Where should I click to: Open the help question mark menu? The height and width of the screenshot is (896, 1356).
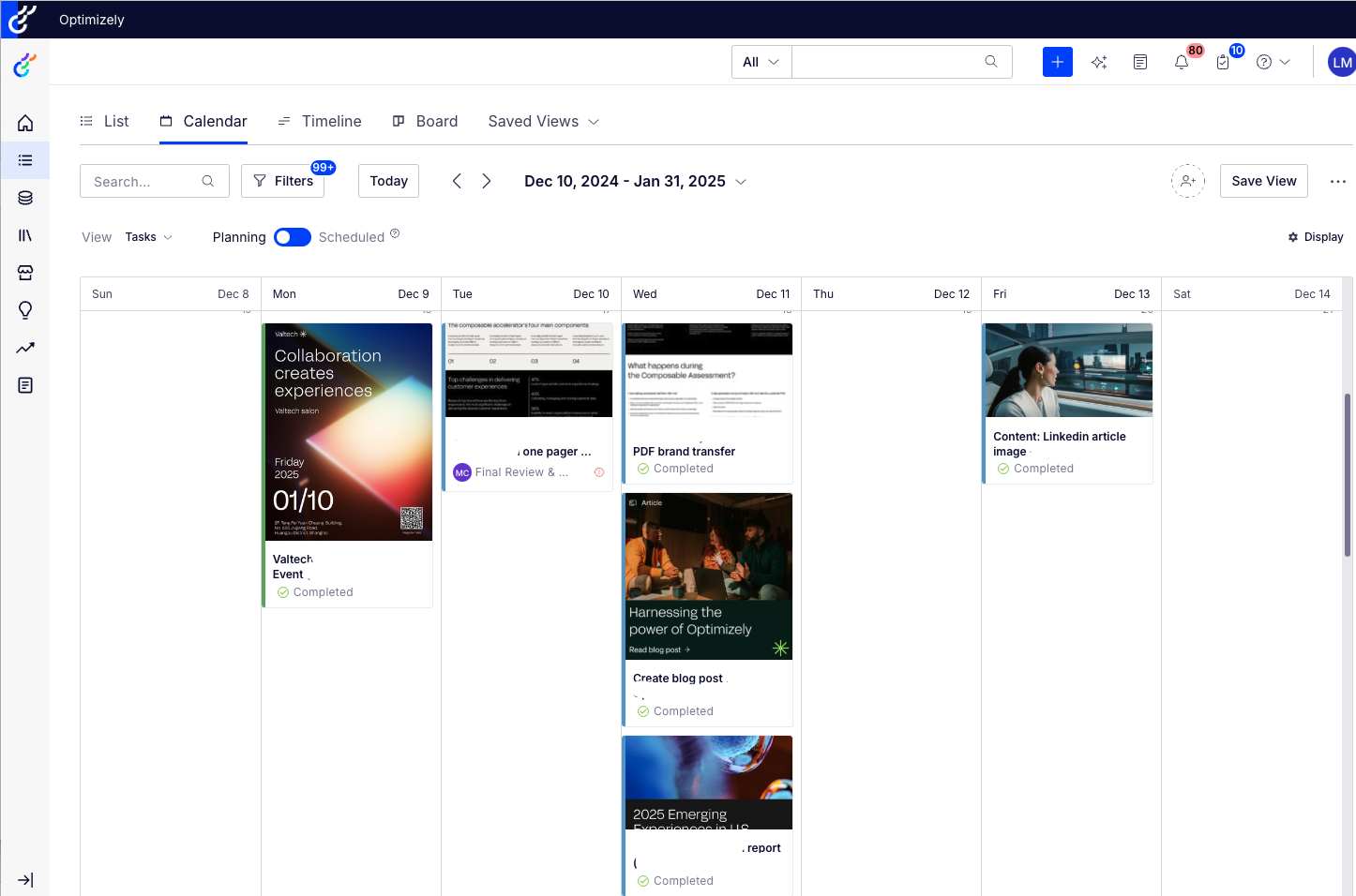(1273, 62)
